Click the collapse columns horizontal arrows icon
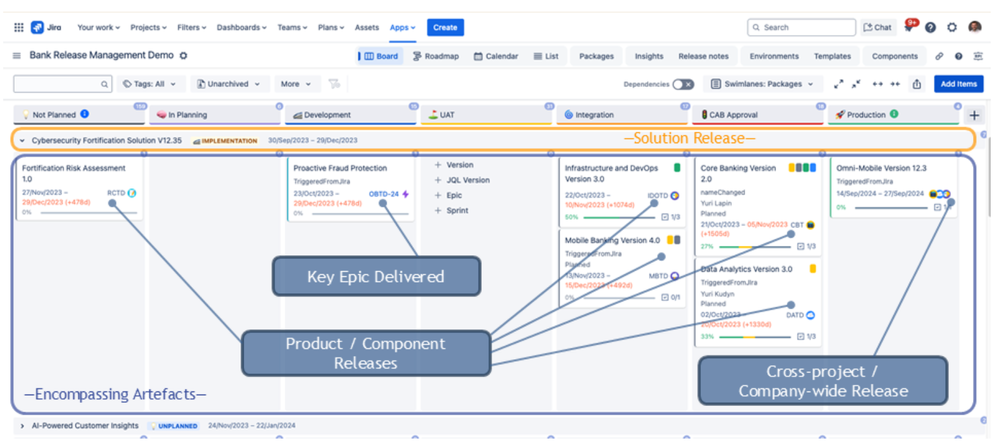This screenshot has height=441, width=999. click(x=895, y=84)
